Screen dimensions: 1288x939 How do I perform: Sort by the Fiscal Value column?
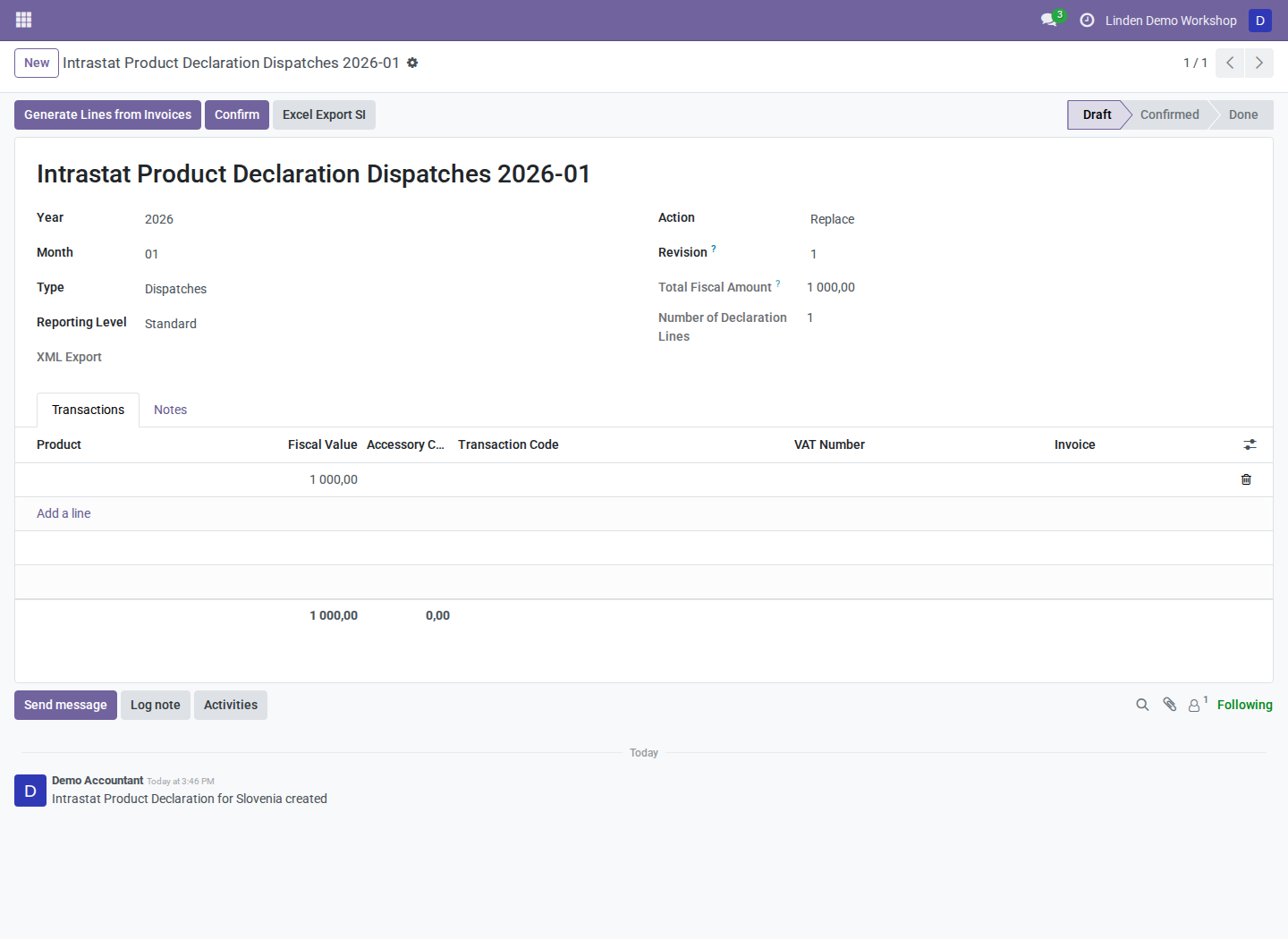click(322, 444)
